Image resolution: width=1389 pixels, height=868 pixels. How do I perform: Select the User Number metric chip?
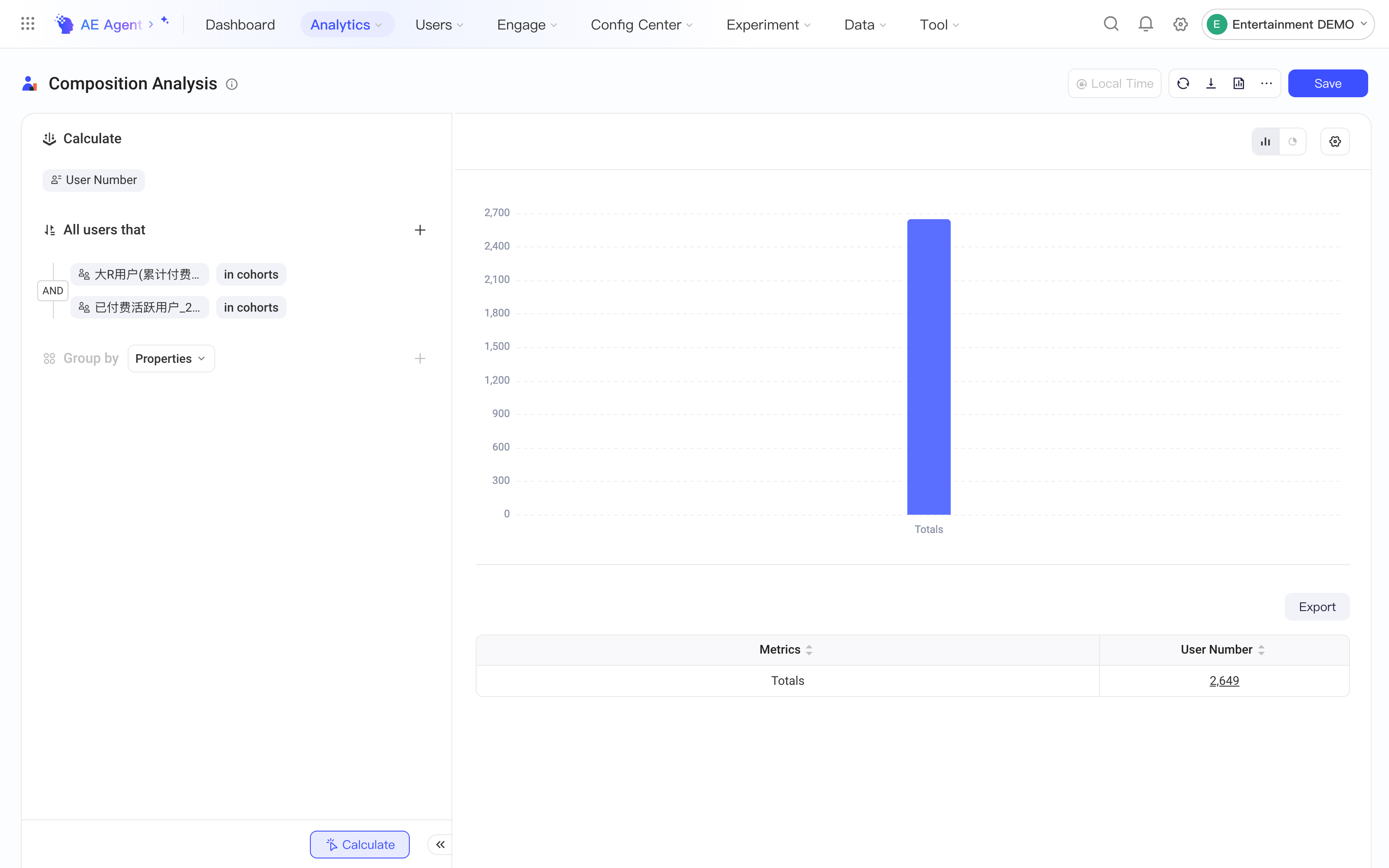94,180
